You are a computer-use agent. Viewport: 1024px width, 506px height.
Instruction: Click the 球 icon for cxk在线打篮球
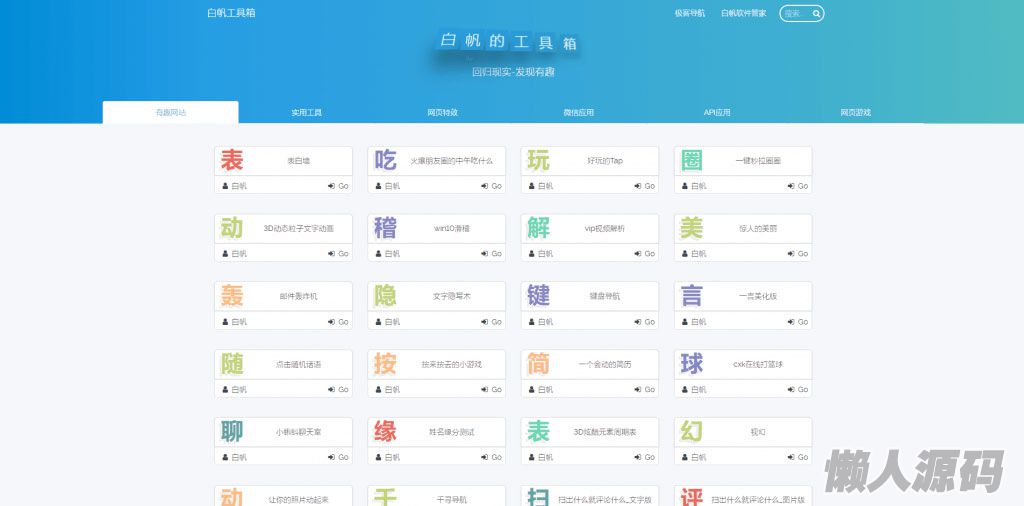[x=691, y=364]
